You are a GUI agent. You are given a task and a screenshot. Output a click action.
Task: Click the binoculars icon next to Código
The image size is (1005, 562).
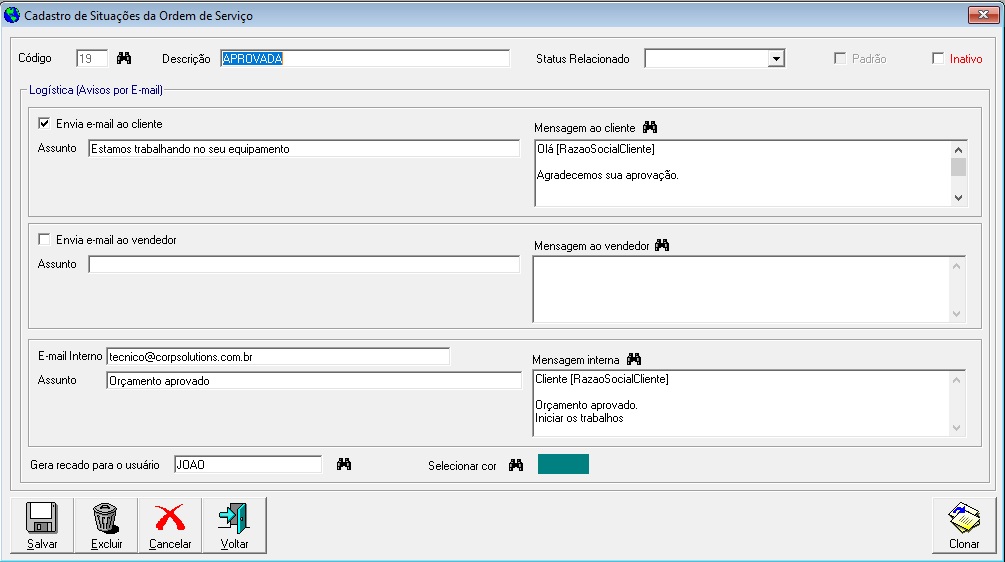point(124,58)
